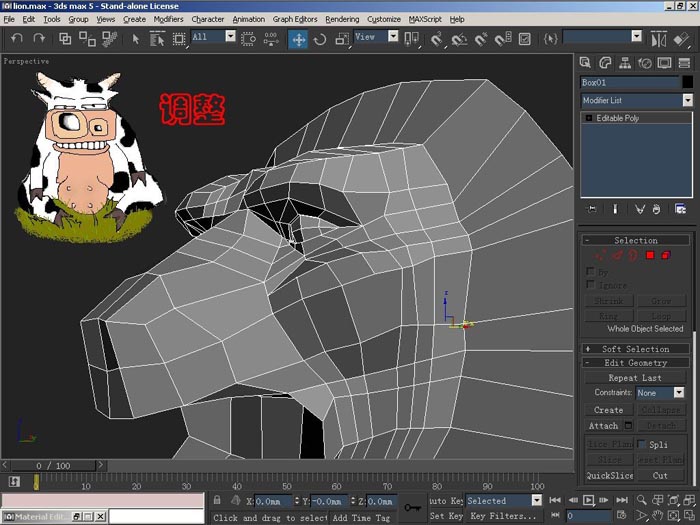Open the Constraints None dropdown
700x525 pixels.
679,392
